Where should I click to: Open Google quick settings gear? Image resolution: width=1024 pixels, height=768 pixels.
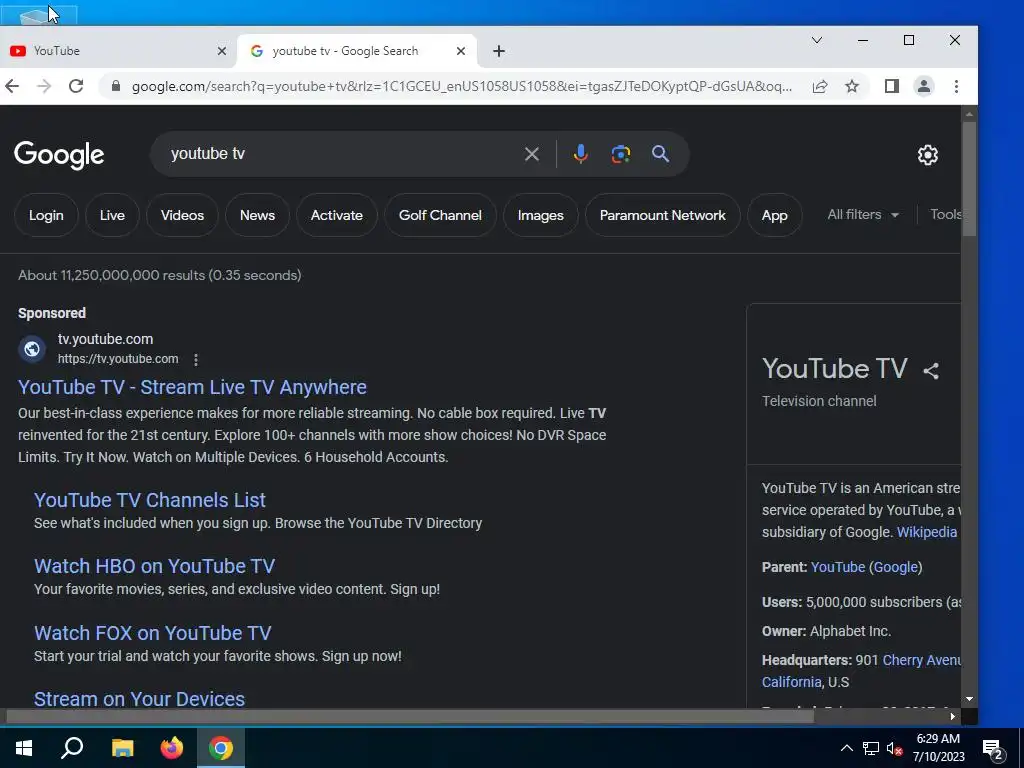pyautogui.click(x=927, y=155)
